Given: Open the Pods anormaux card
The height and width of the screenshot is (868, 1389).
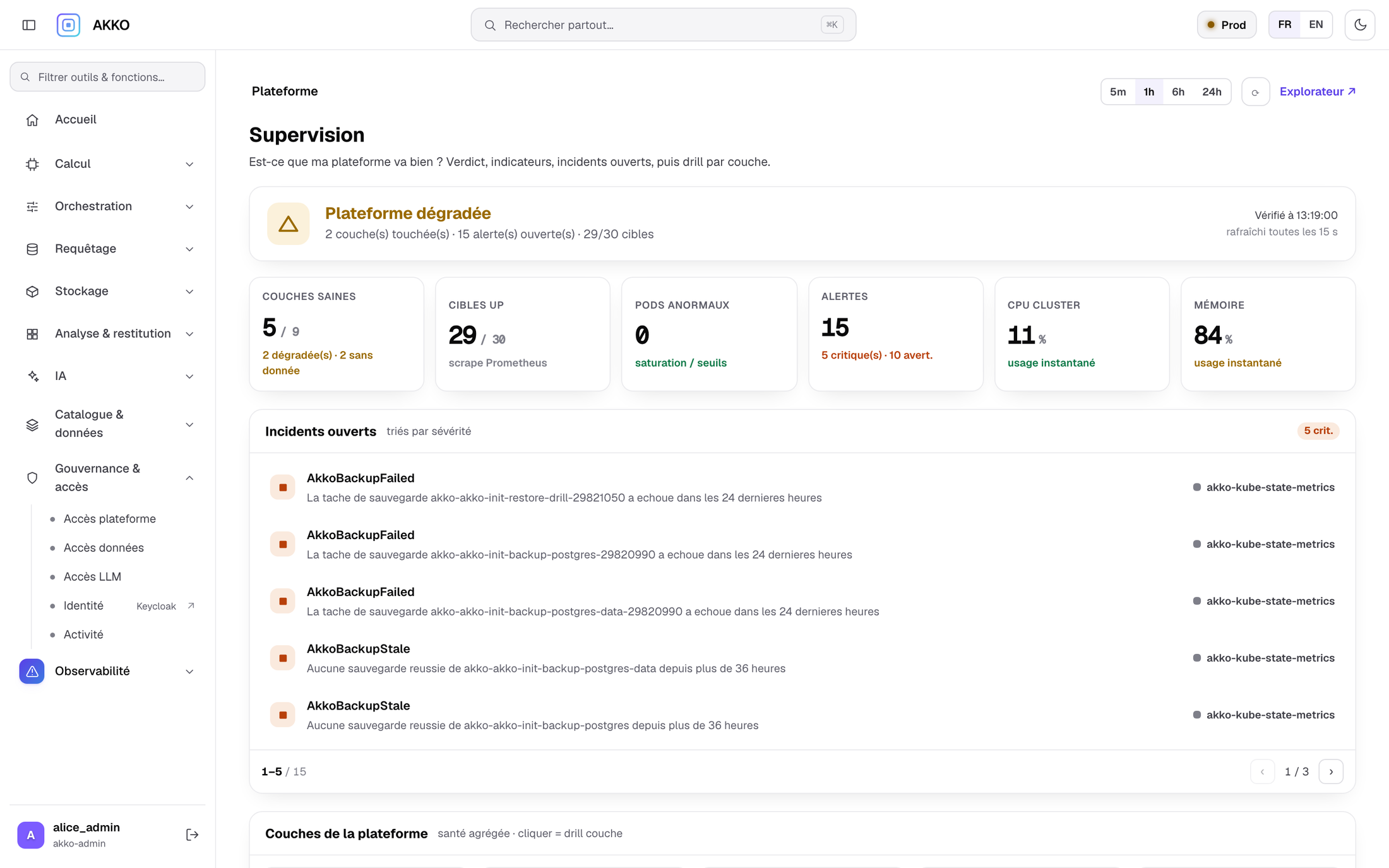Looking at the screenshot, I should coord(709,334).
